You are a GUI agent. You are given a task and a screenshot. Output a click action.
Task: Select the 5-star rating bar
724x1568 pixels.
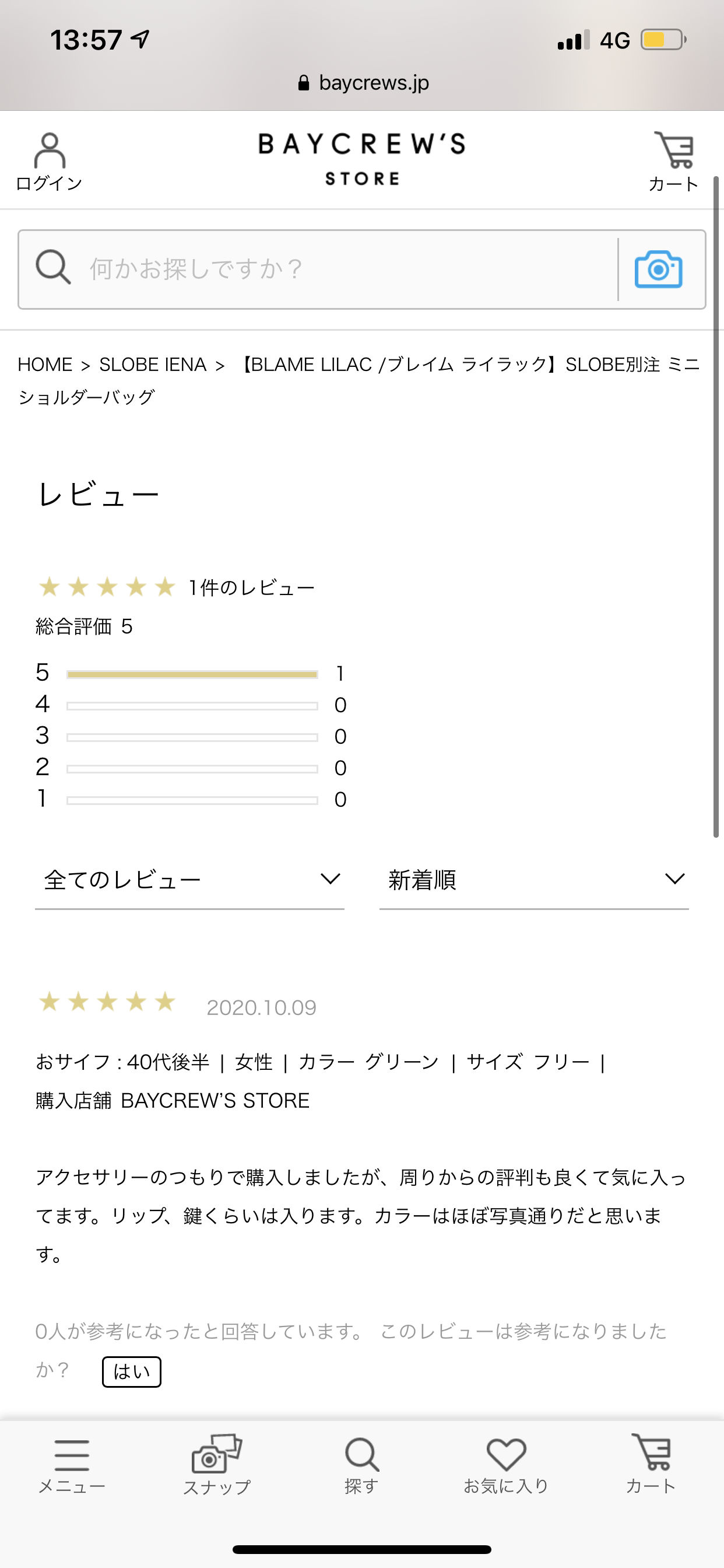[x=192, y=674]
